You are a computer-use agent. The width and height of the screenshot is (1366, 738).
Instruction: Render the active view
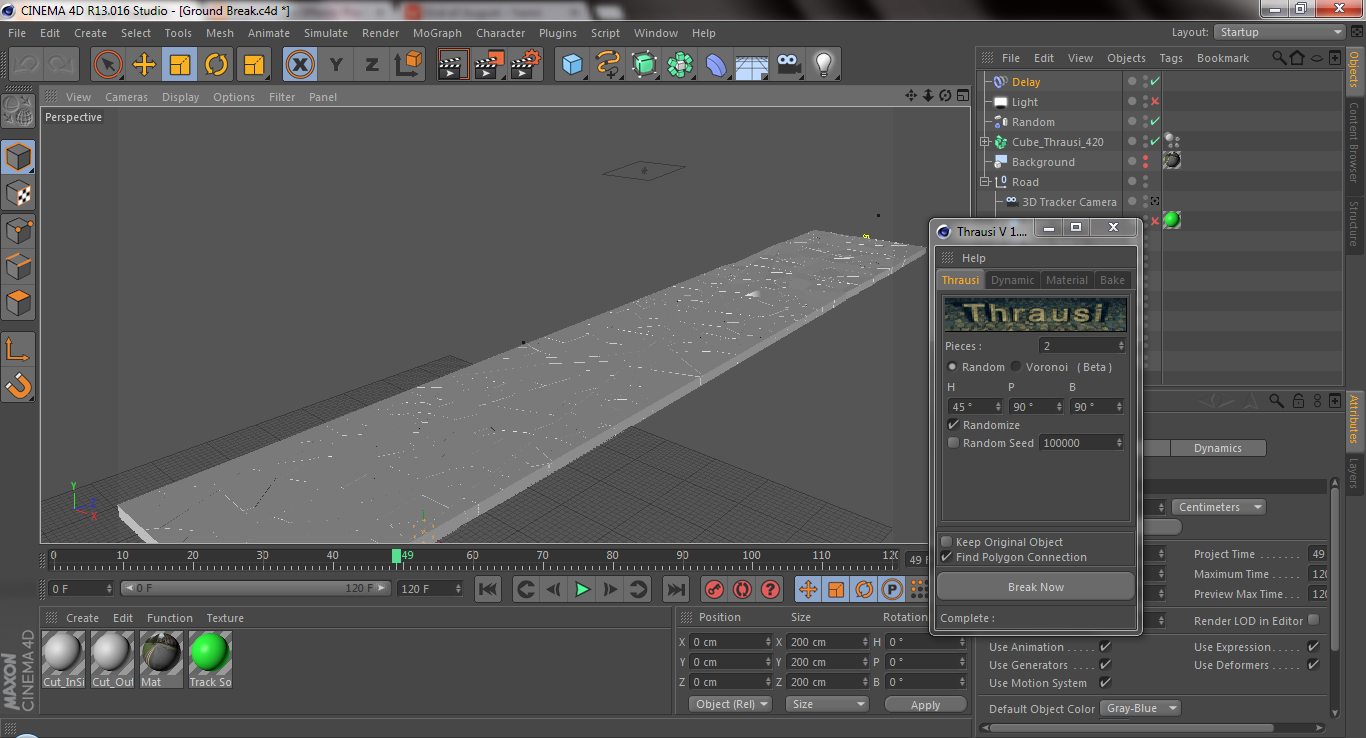453,65
